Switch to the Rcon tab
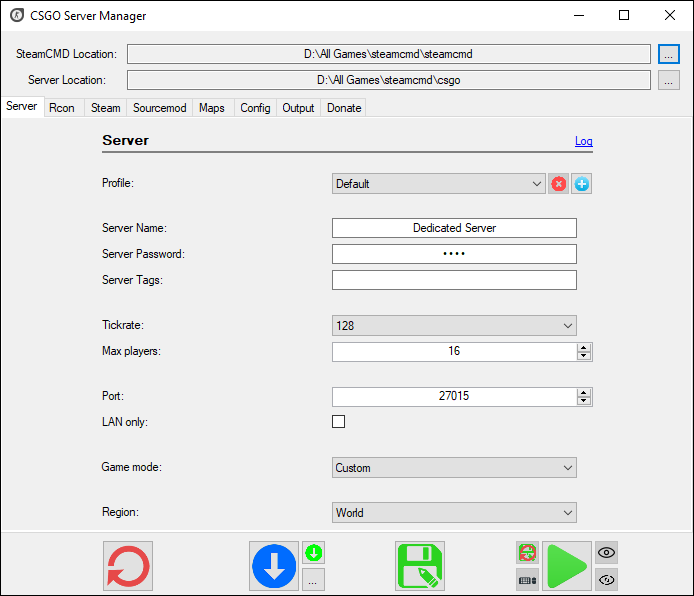 point(62,108)
